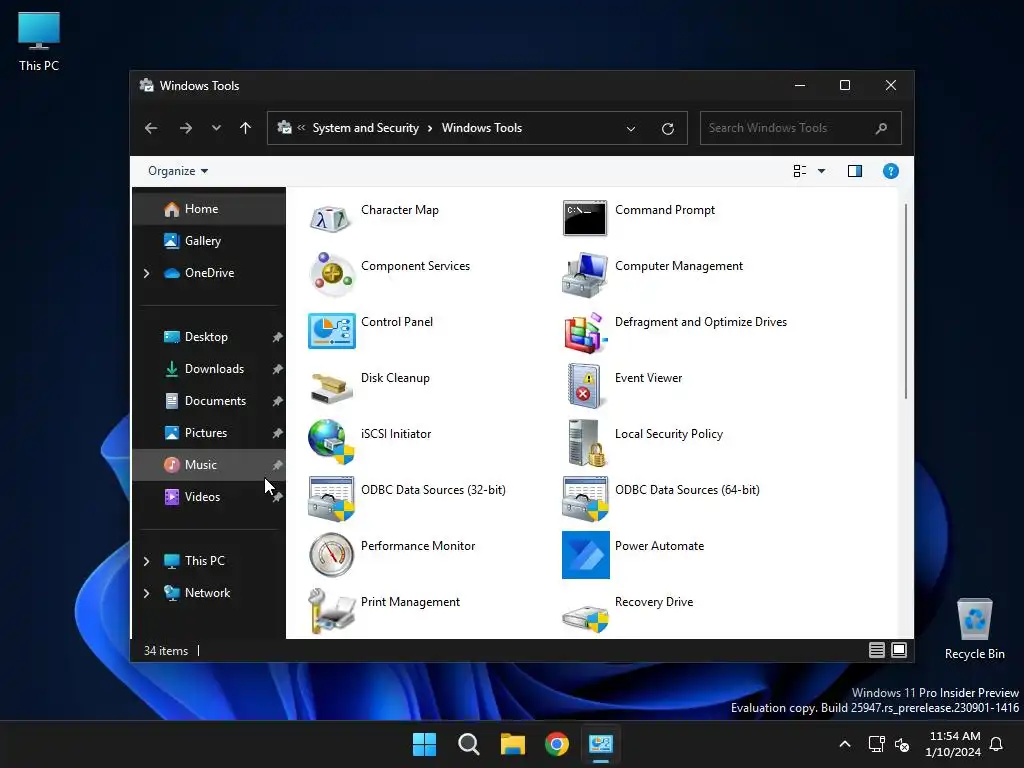Open recent locations dropdown
The image size is (1024, 768).
pos(216,128)
